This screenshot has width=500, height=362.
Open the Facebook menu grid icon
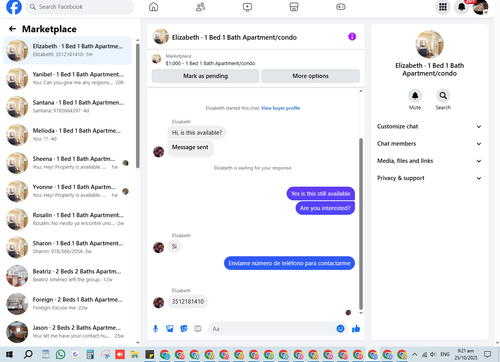click(443, 7)
